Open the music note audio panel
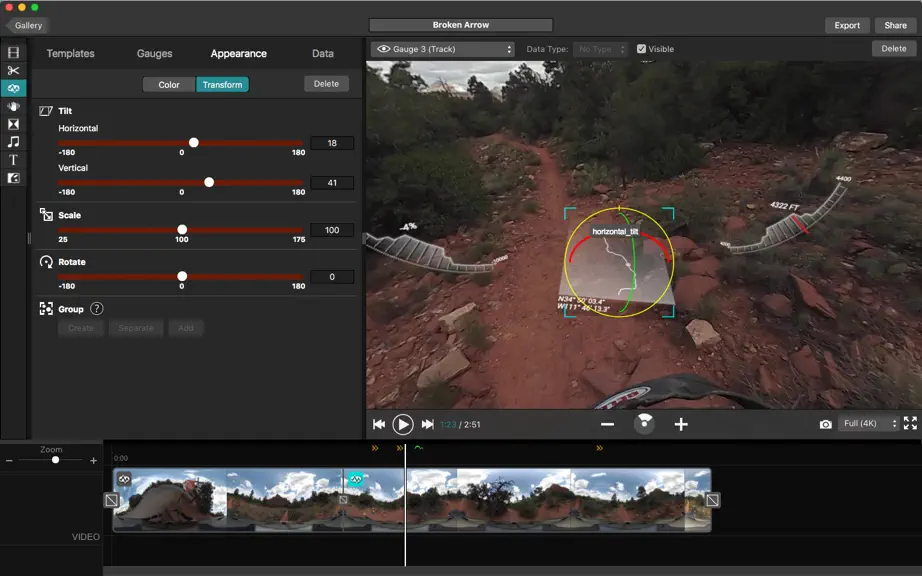 pos(13,142)
